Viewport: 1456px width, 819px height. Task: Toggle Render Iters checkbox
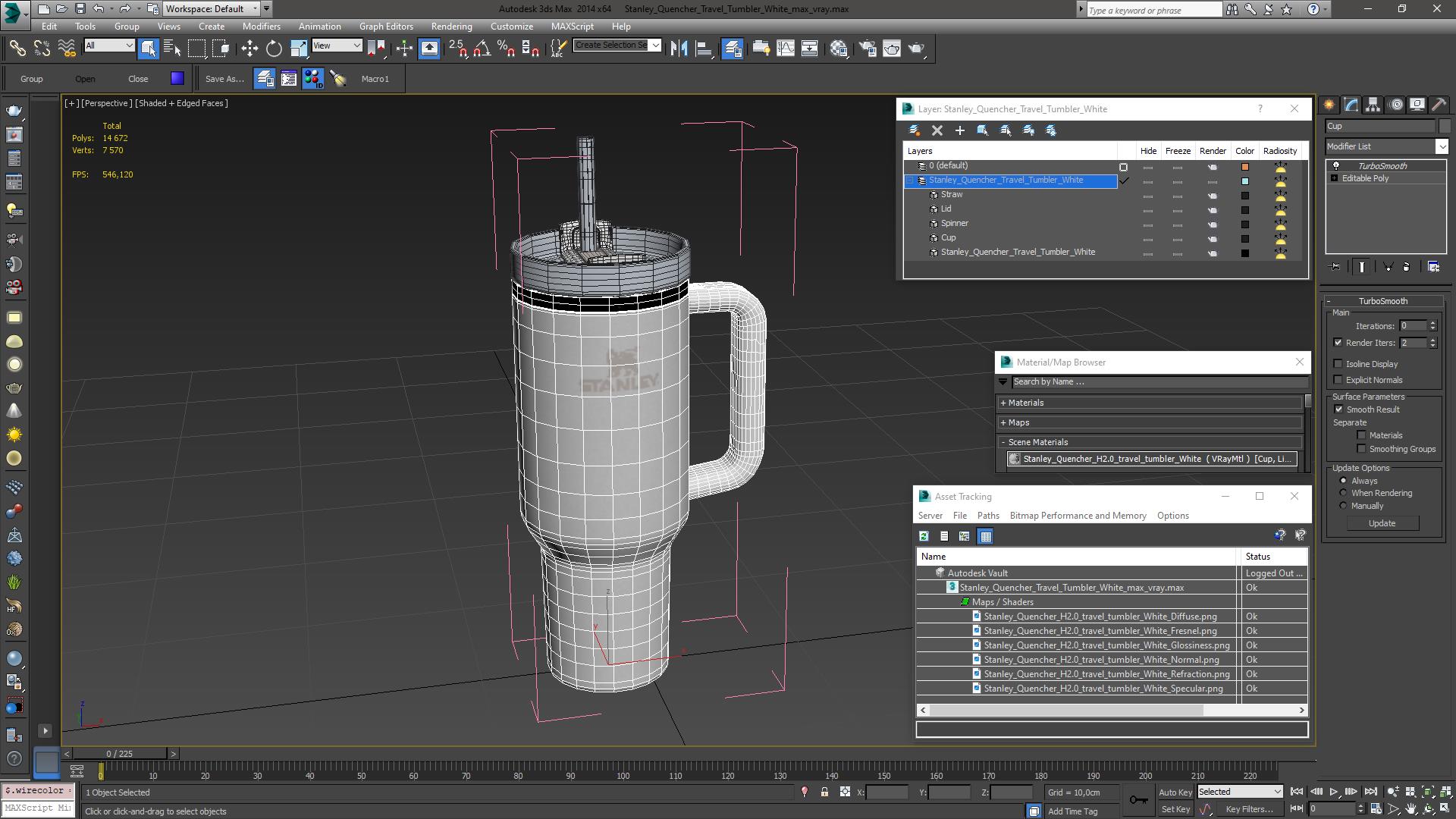coord(1338,343)
